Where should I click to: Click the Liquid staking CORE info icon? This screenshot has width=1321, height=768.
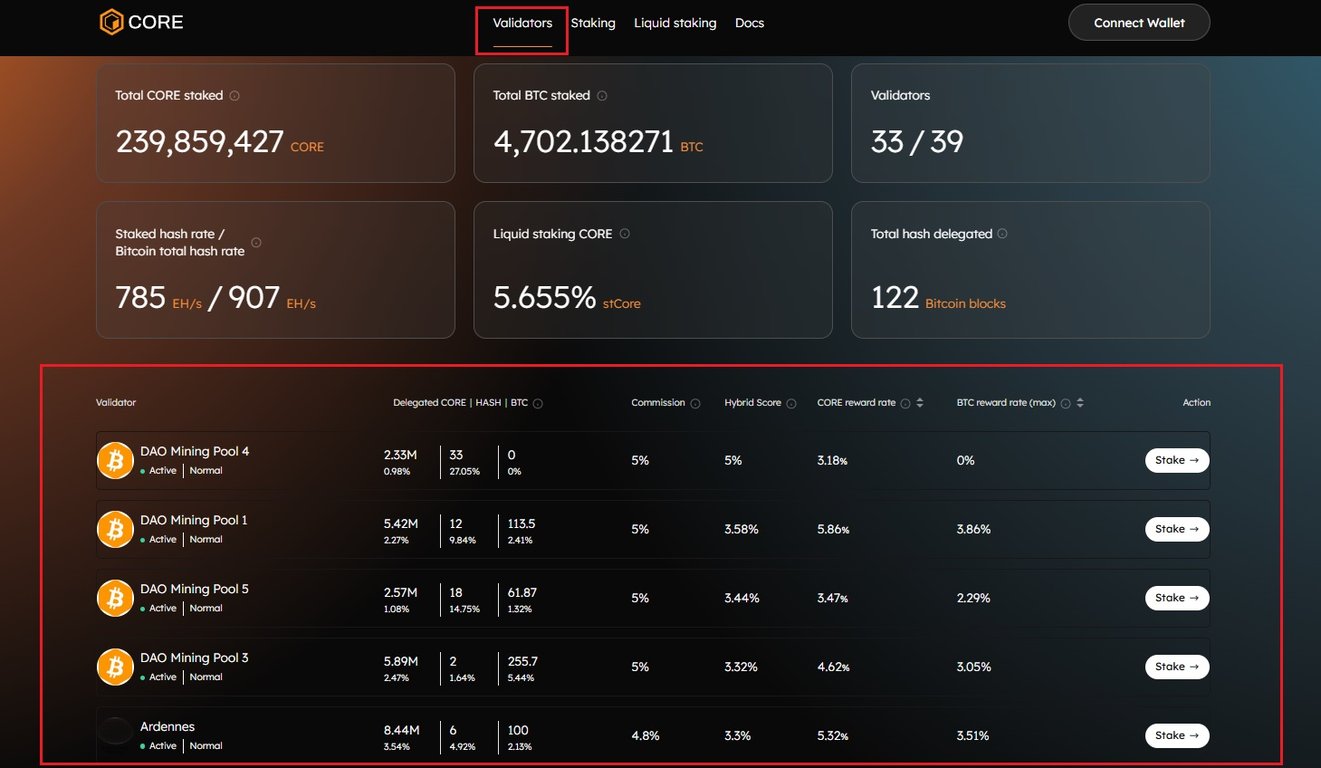(x=623, y=233)
